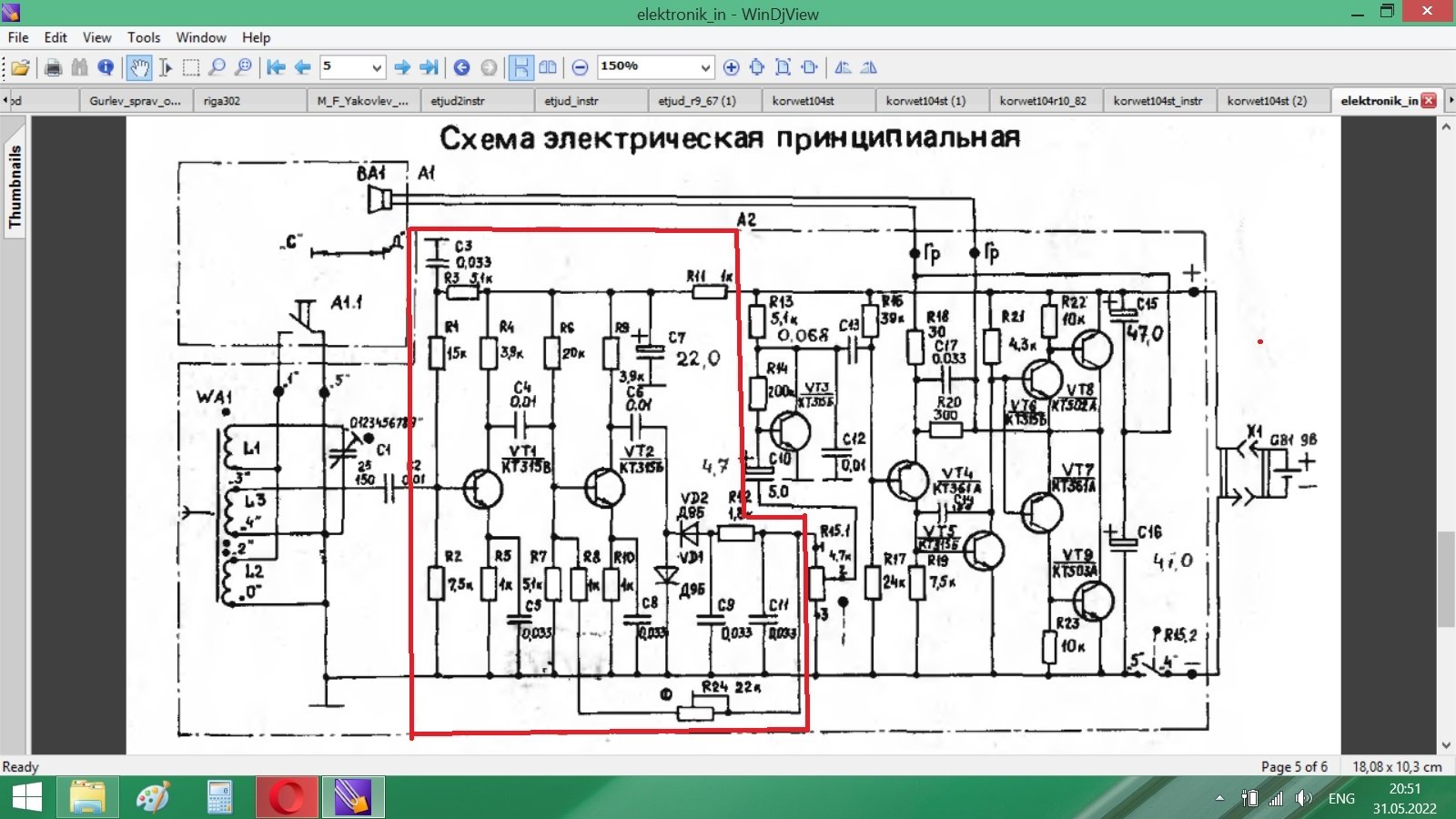Open Find with the binoculars icon
The image size is (1456, 819).
(x=80, y=67)
